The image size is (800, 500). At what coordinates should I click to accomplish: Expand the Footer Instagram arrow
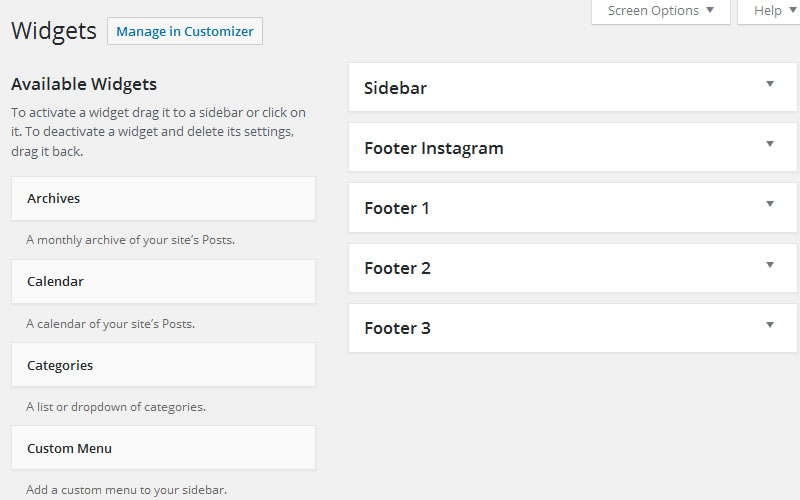(x=770, y=144)
